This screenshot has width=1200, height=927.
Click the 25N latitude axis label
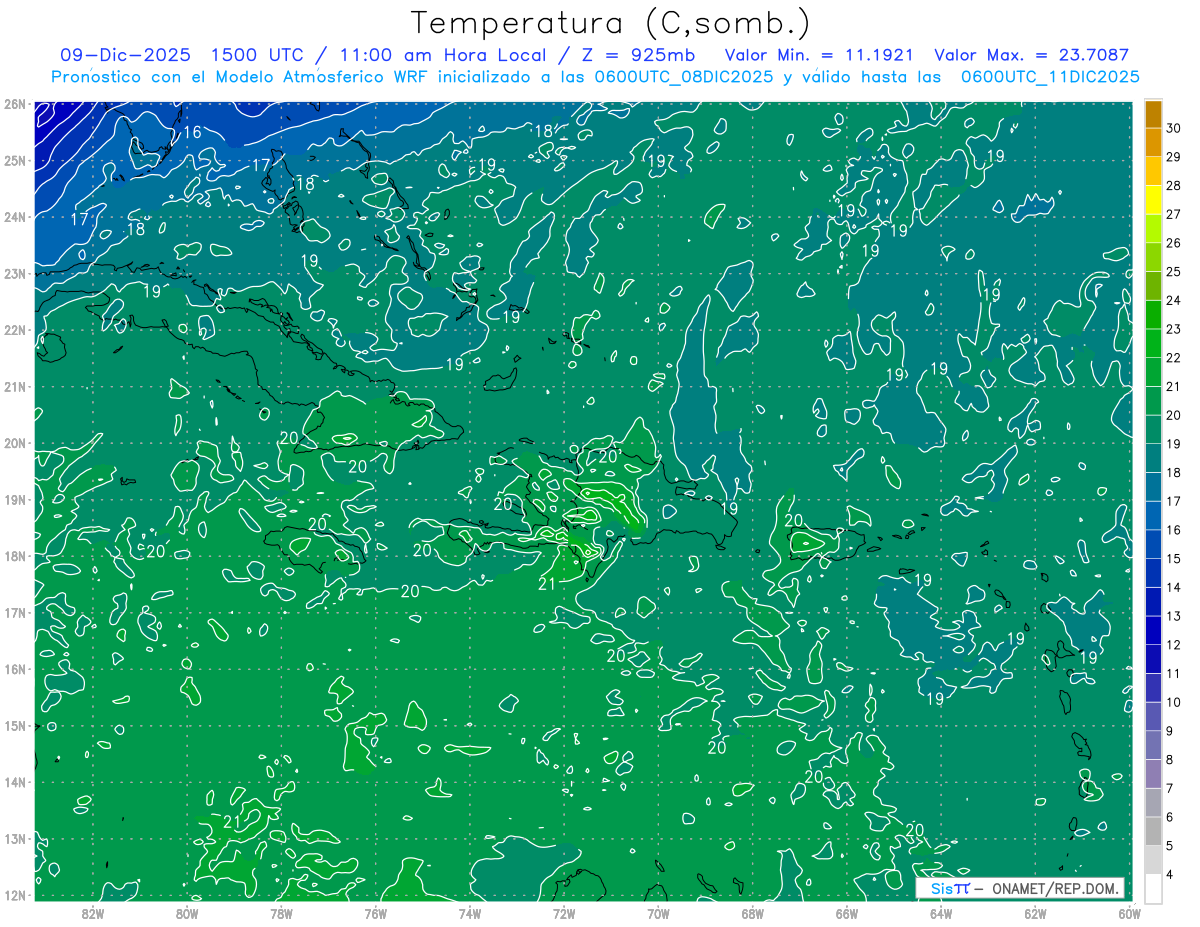(15, 160)
